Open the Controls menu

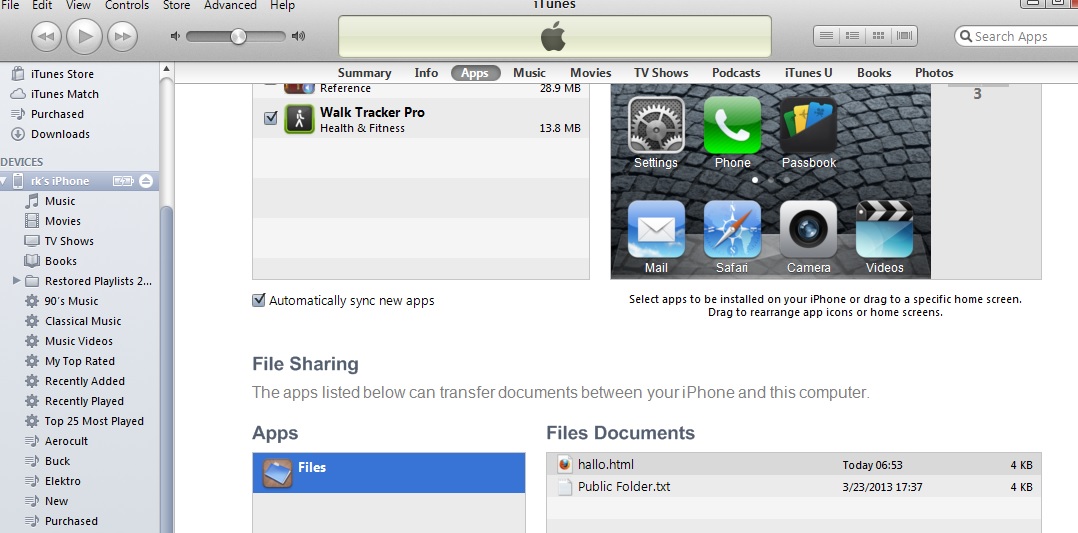pos(126,6)
